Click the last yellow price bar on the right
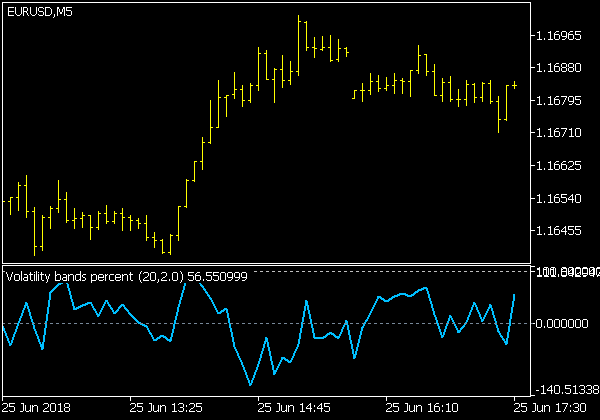 point(514,85)
